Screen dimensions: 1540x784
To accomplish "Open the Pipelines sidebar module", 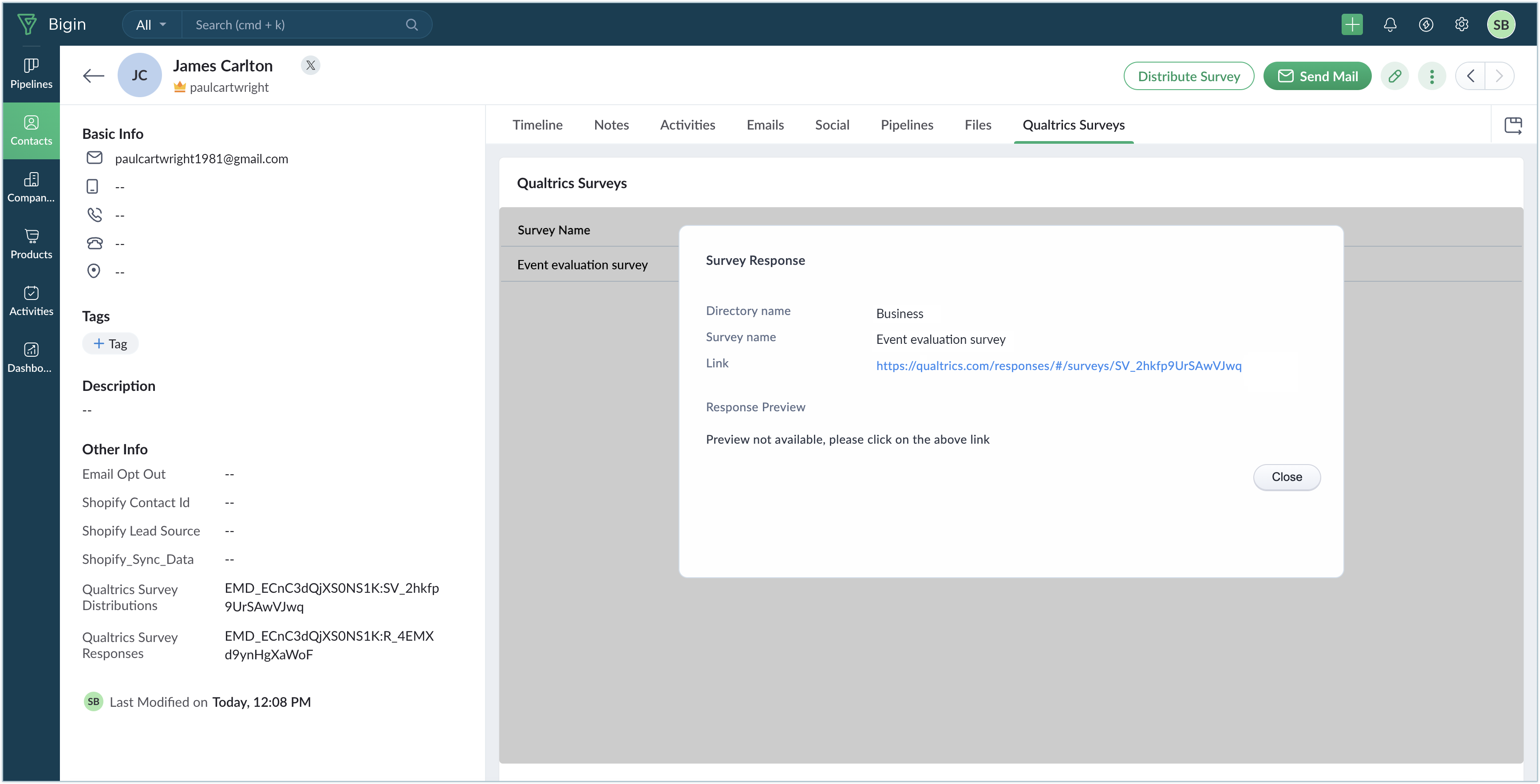I will [31, 74].
